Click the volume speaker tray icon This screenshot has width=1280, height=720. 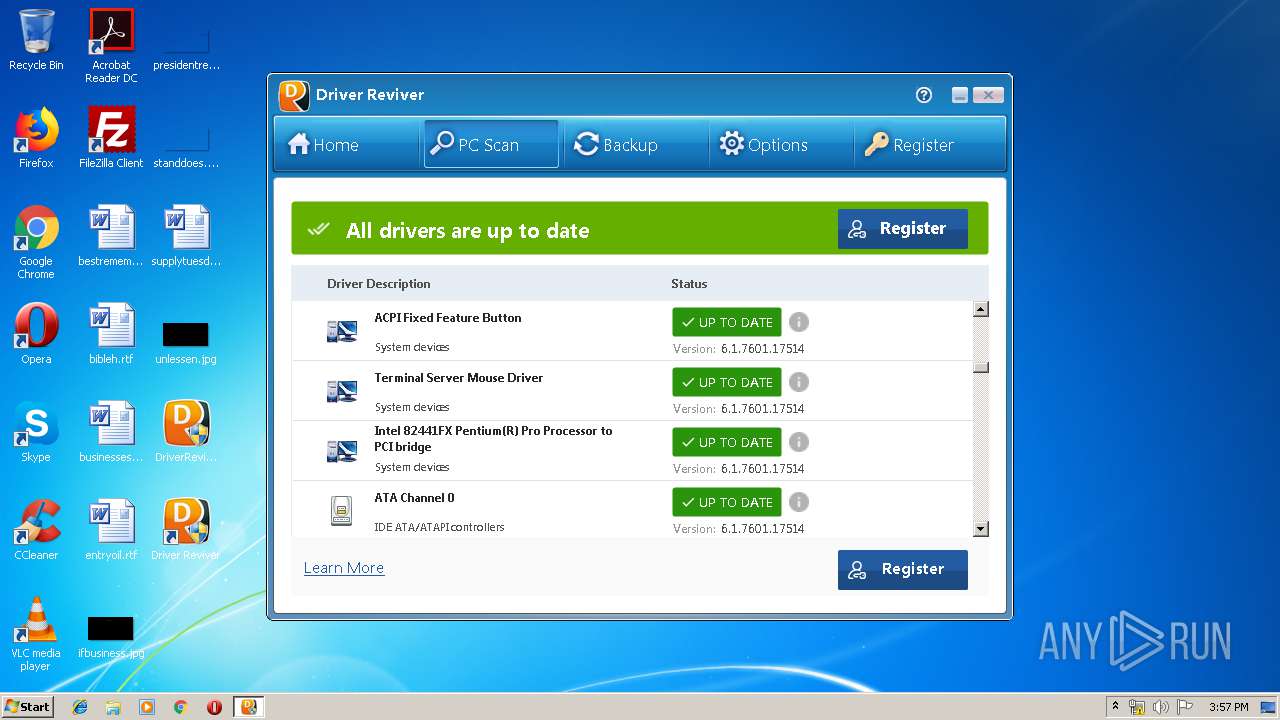1160,707
